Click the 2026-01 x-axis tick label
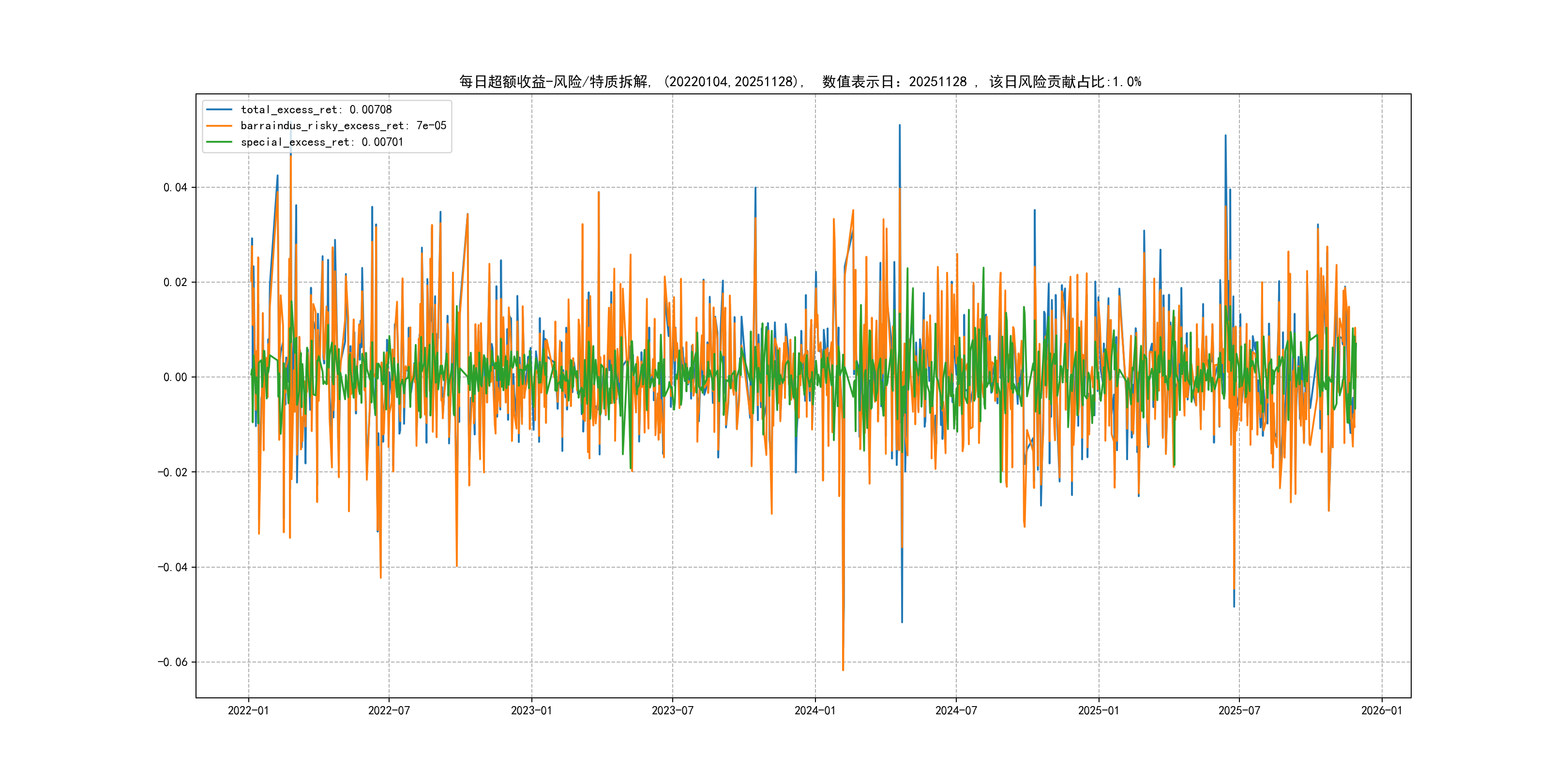 (x=1382, y=710)
